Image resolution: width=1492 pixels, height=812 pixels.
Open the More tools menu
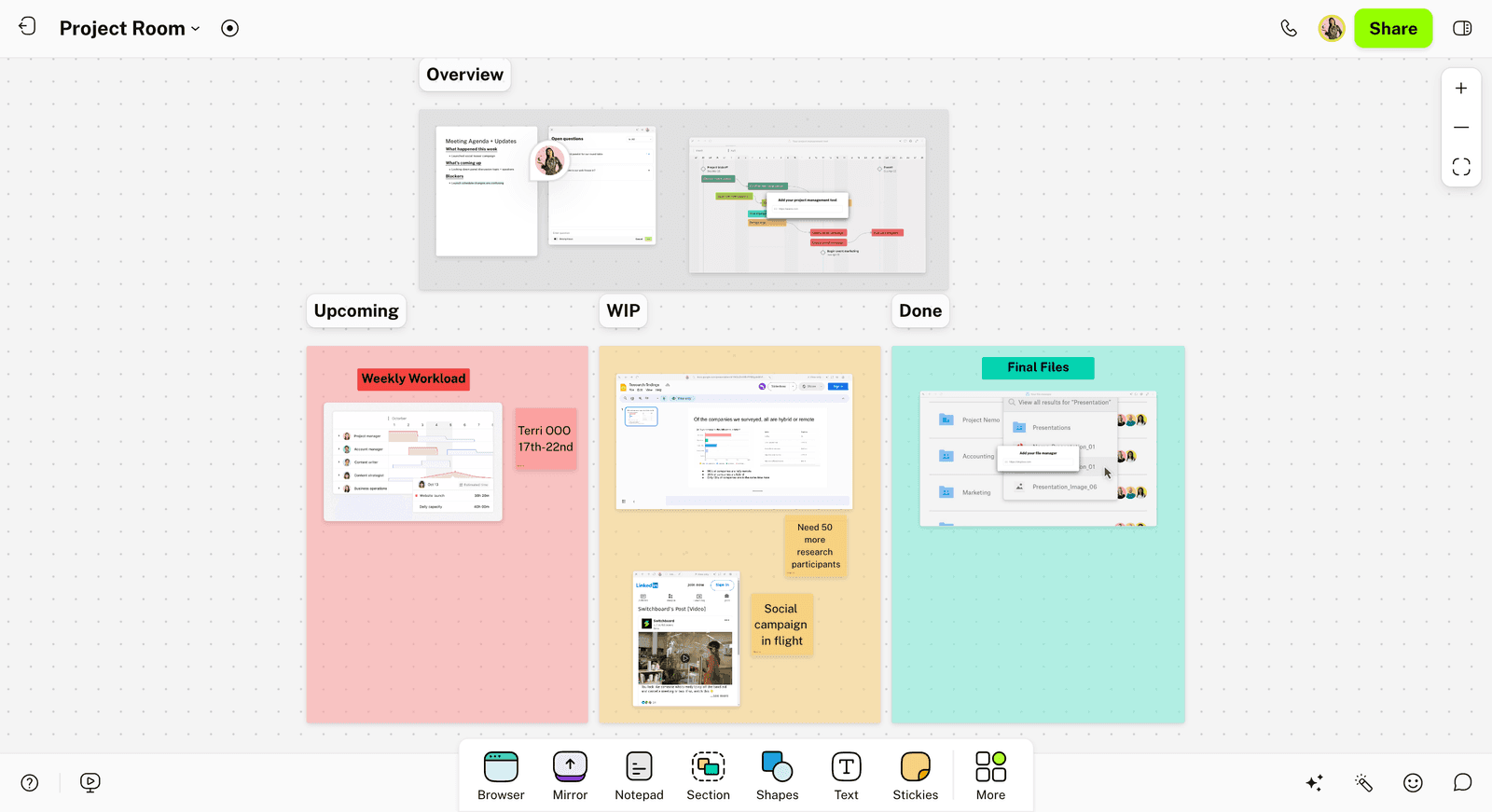990,776
